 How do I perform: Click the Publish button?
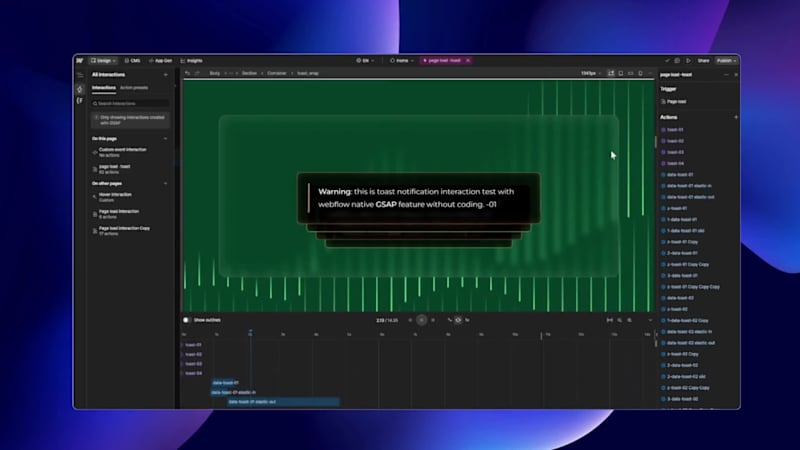(x=726, y=61)
